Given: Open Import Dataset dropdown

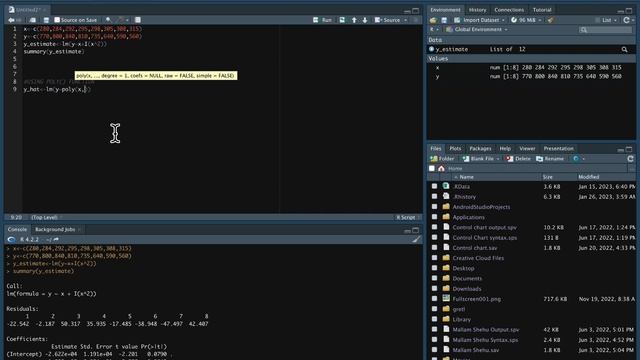Looking at the screenshot, I should pyautogui.click(x=480, y=20).
